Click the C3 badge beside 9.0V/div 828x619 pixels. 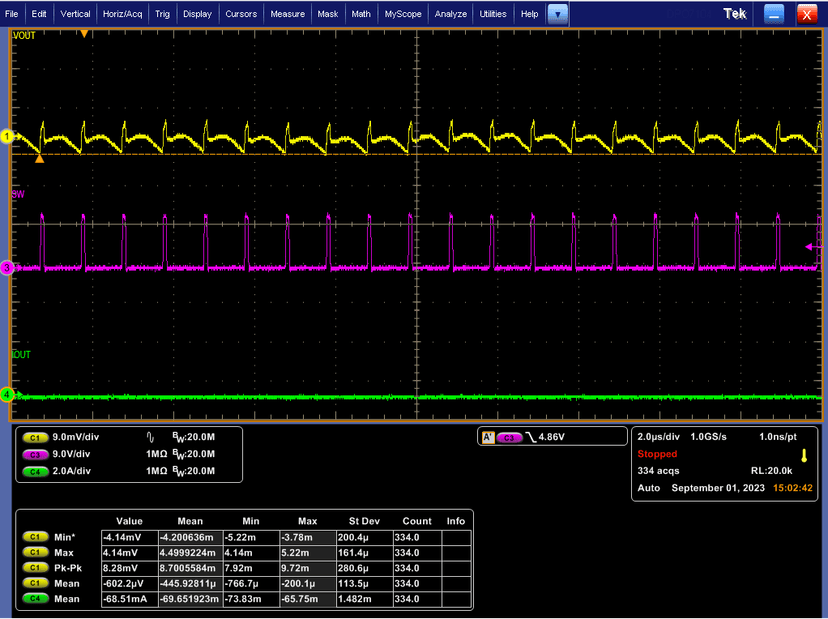tap(36, 454)
